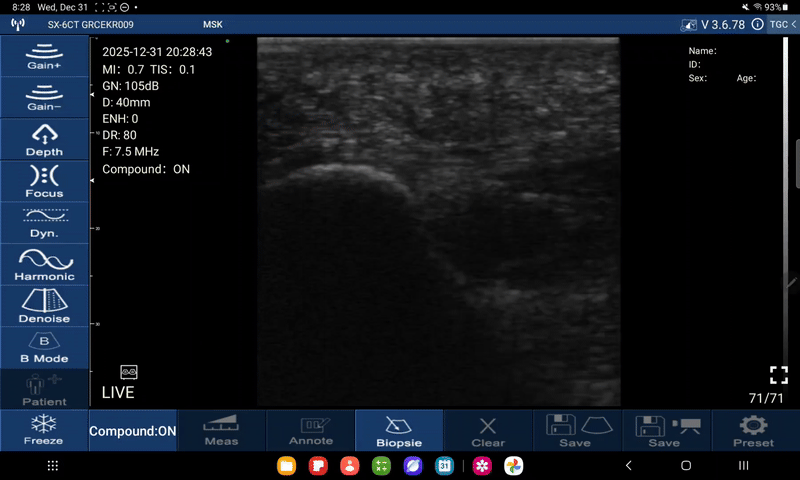This screenshot has height=480, width=800.
Task: Tap the SX-6CT GRCEKR009 probe name
Action: [x=91, y=24]
